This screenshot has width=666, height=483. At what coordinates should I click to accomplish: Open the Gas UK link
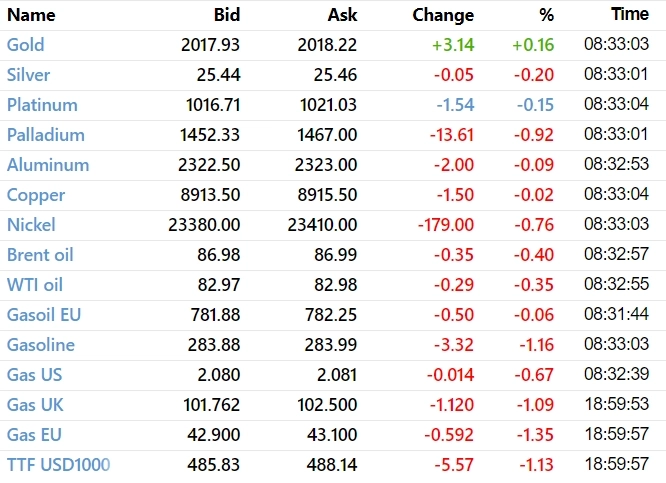34,405
